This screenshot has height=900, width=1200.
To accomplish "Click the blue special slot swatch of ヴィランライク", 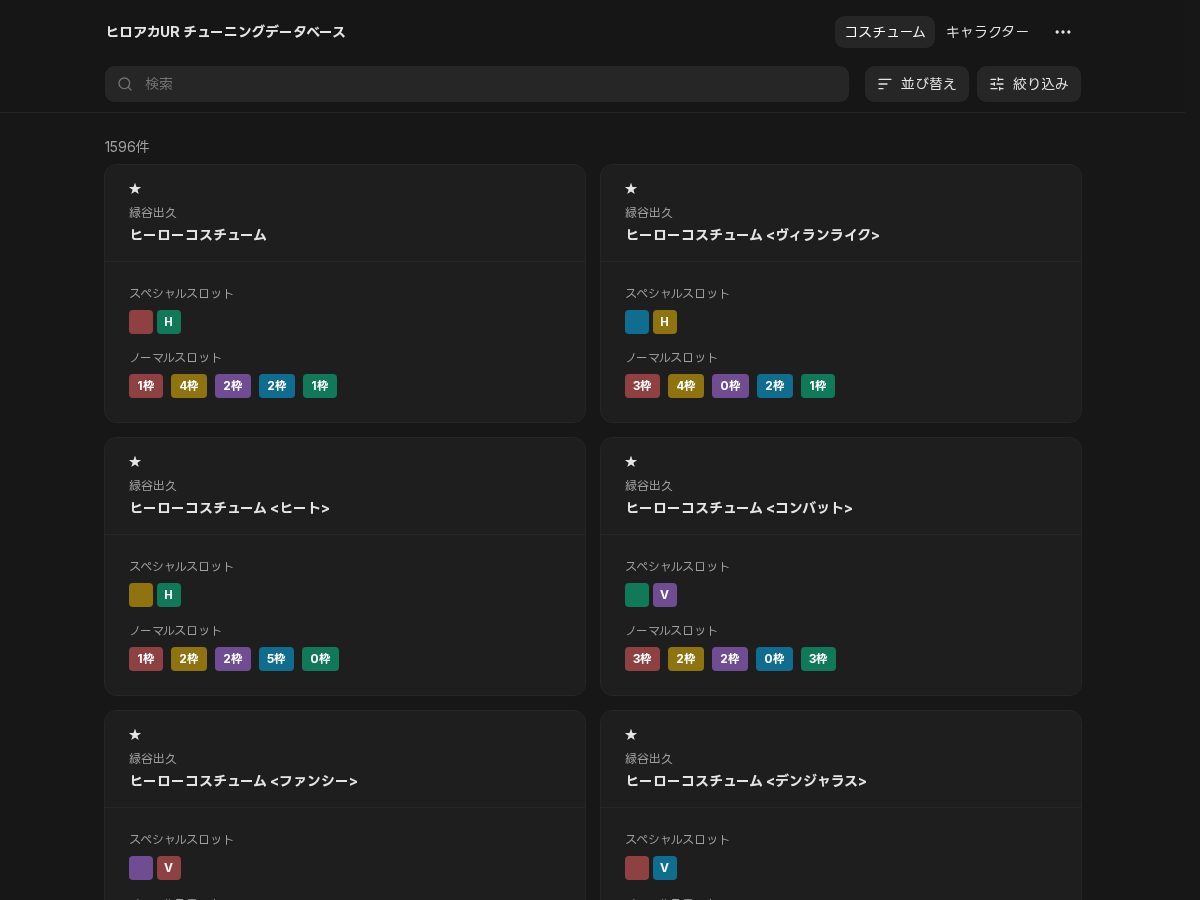I will pos(637,322).
